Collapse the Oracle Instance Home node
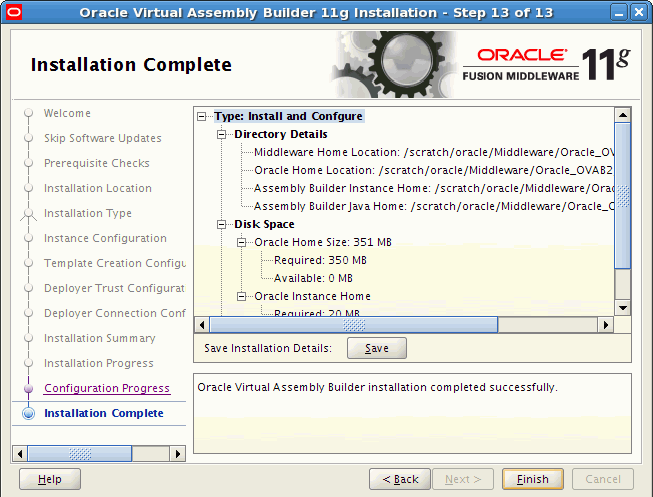Screen dimensions: 653x497 pyautogui.click(x=242, y=296)
